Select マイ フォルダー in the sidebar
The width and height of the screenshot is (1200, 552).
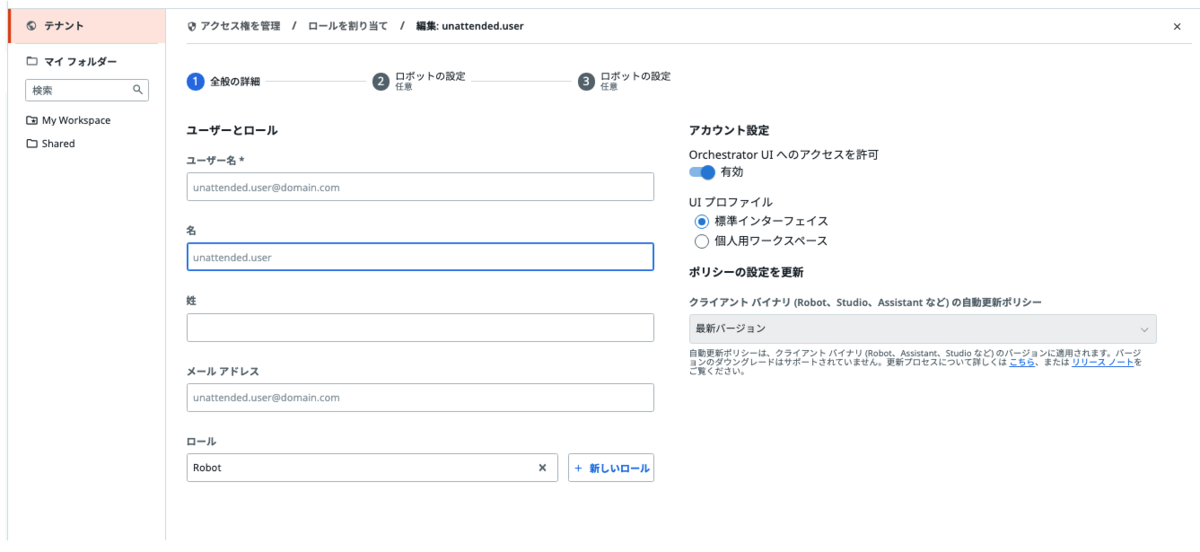click(80, 61)
